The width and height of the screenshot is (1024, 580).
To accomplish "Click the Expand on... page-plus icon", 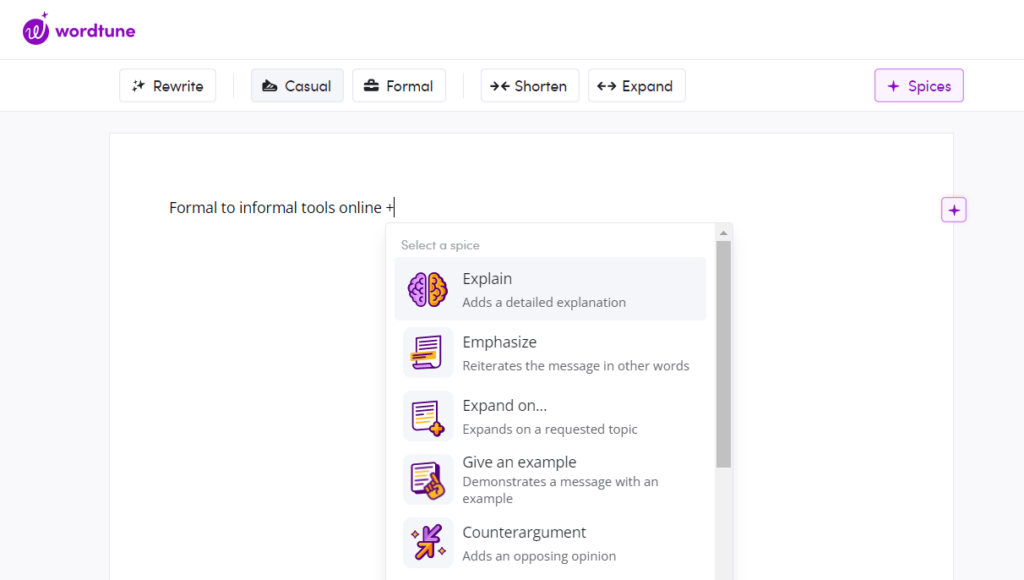I will (428, 416).
